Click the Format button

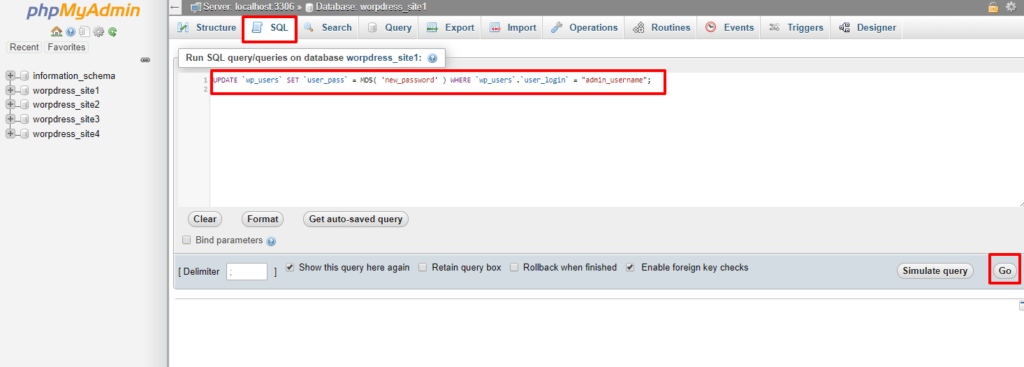[x=263, y=219]
